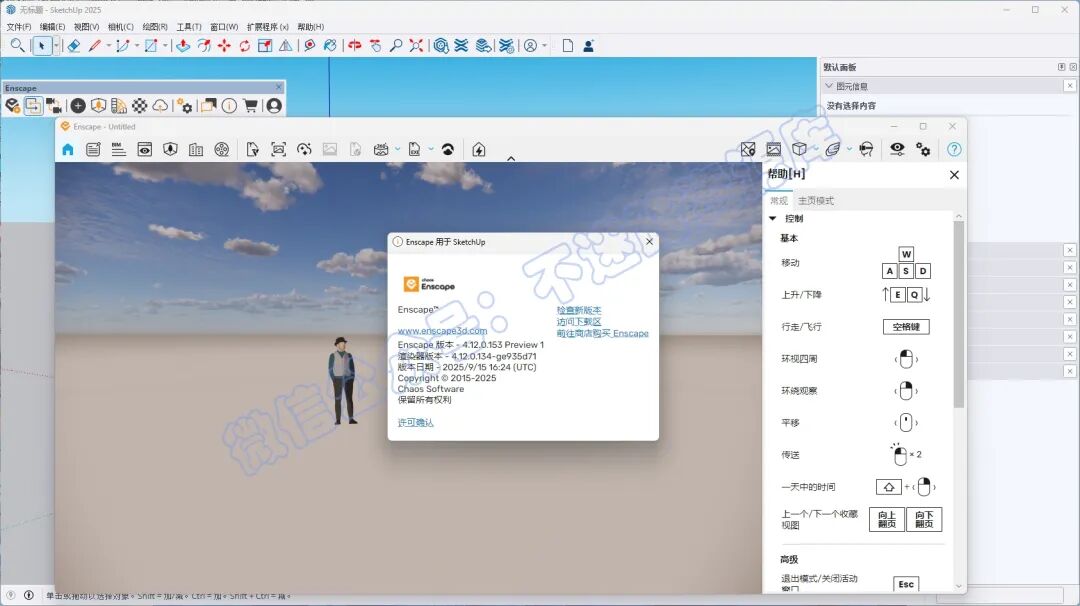
Task: Collapse the 控制 section triangle
Action: click(773, 218)
